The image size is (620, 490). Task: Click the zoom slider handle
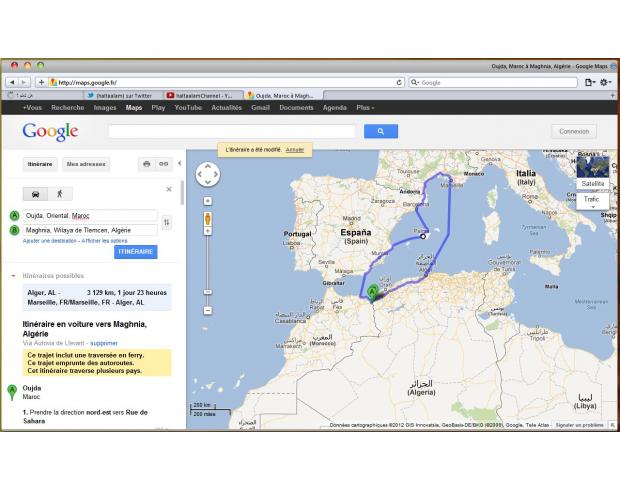(x=208, y=292)
